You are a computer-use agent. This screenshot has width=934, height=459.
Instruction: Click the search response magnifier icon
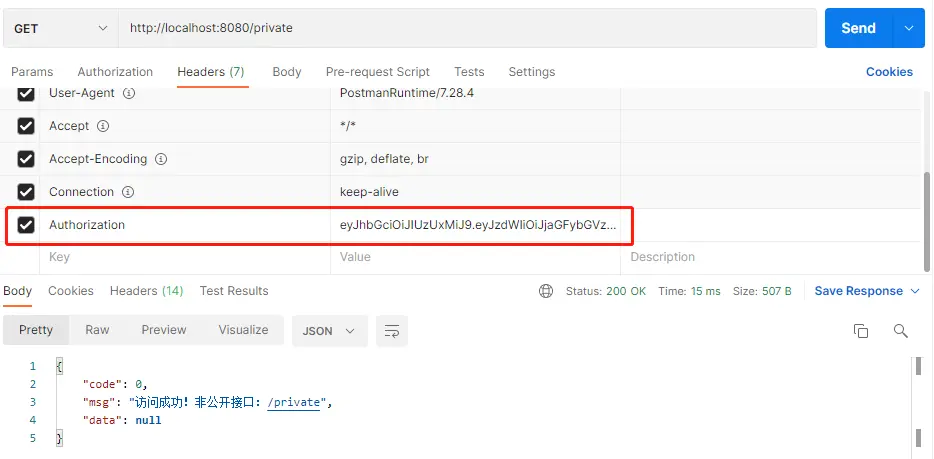point(900,331)
